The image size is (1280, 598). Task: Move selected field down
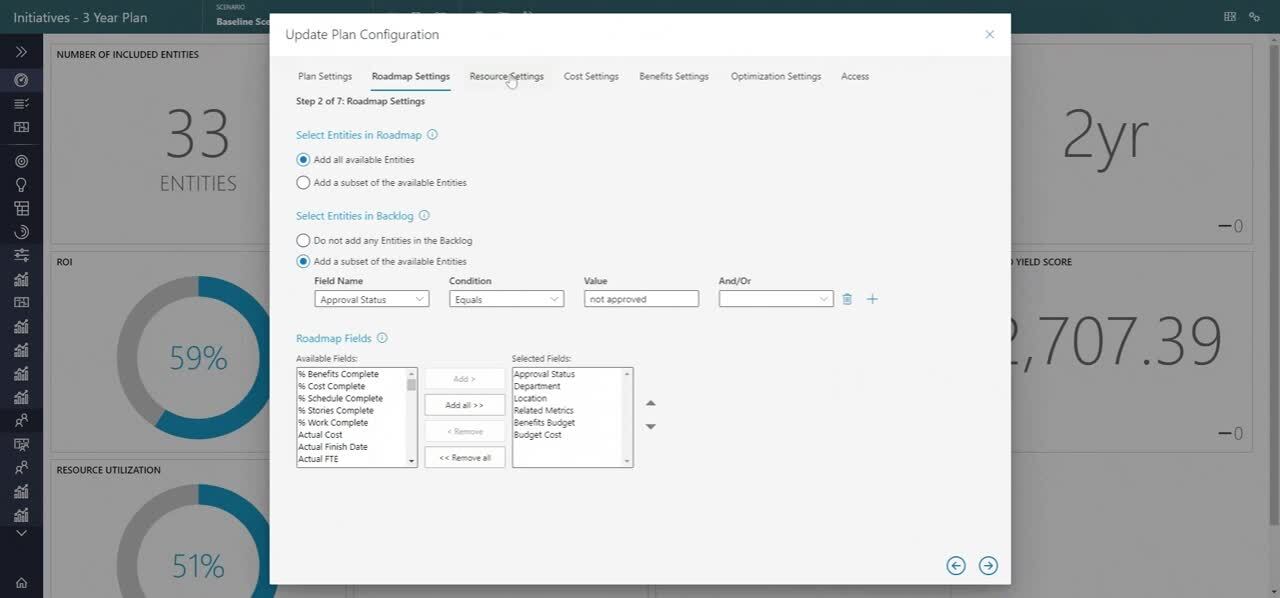click(x=651, y=427)
